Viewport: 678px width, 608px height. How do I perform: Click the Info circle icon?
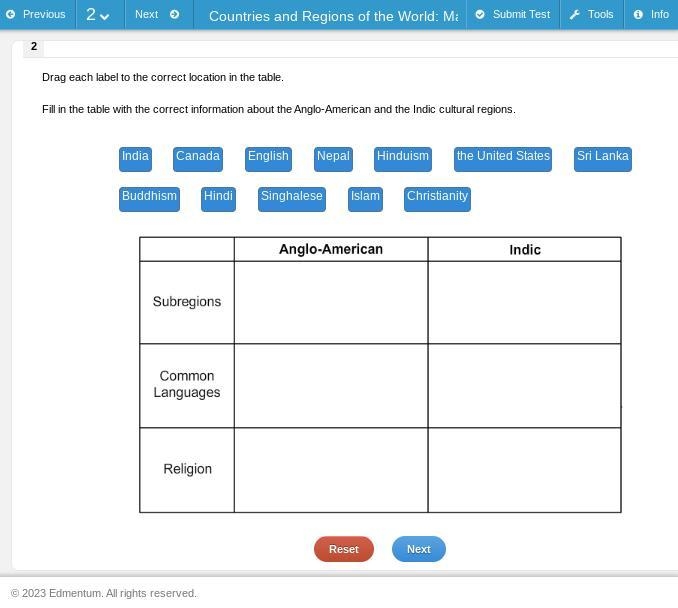[x=638, y=14]
